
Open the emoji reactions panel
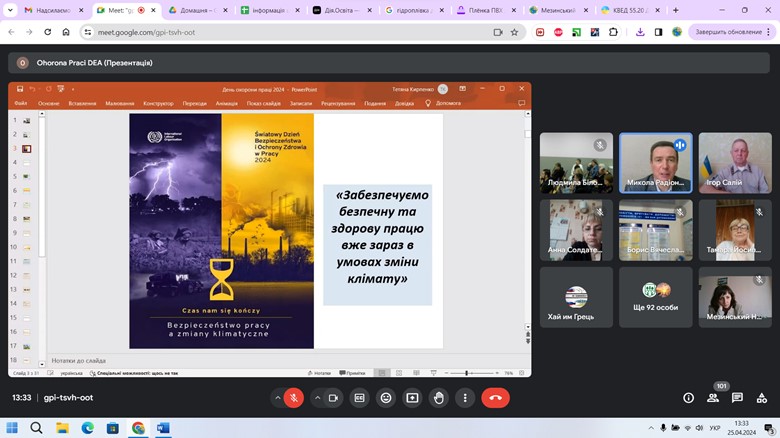click(x=386, y=398)
